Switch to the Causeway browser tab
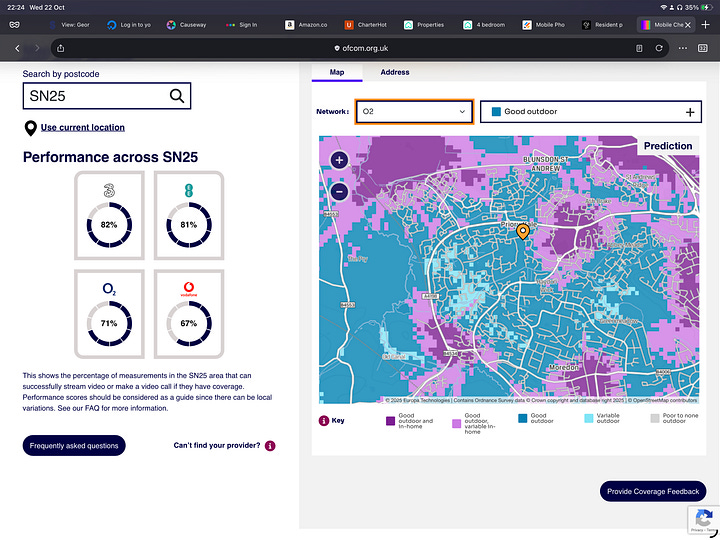 (x=187, y=25)
